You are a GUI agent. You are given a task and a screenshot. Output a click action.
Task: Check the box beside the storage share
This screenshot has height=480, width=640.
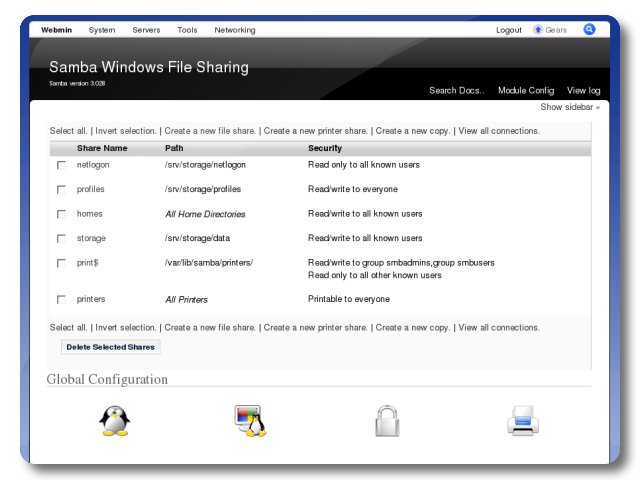pyautogui.click(x=61, y=239)
